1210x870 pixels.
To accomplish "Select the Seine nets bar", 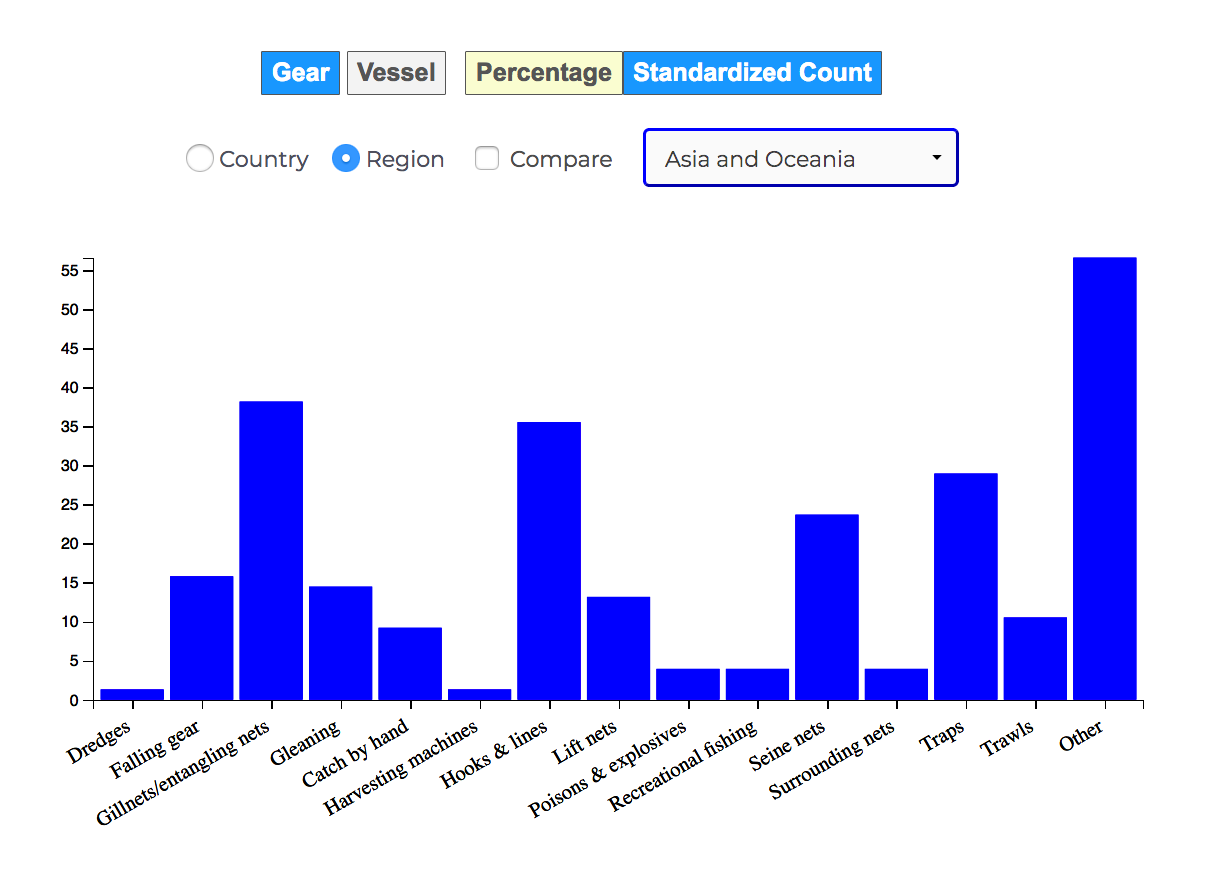I will (826, 607).
